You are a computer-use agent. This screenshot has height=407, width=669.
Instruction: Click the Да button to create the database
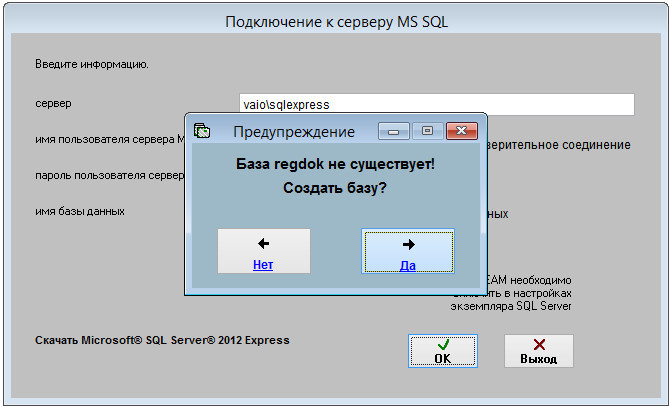pyautogui.click(x=408, y=251)
